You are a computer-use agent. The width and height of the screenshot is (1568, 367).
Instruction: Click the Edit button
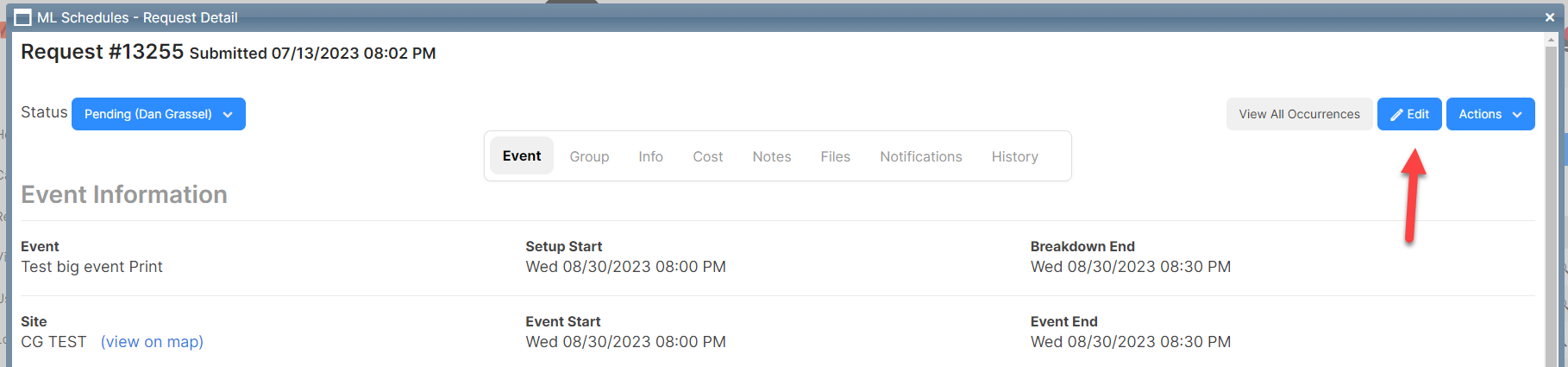click(1409, 114)
